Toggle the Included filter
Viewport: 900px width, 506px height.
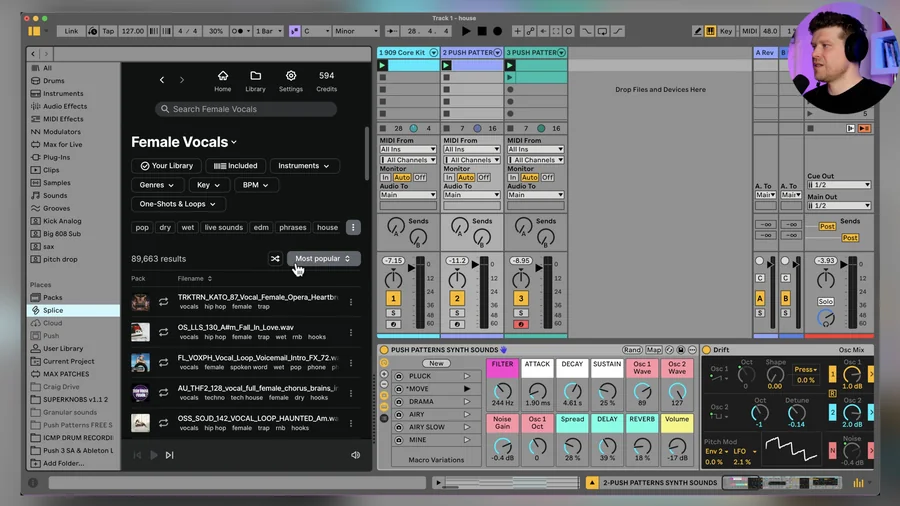(235, 166)
